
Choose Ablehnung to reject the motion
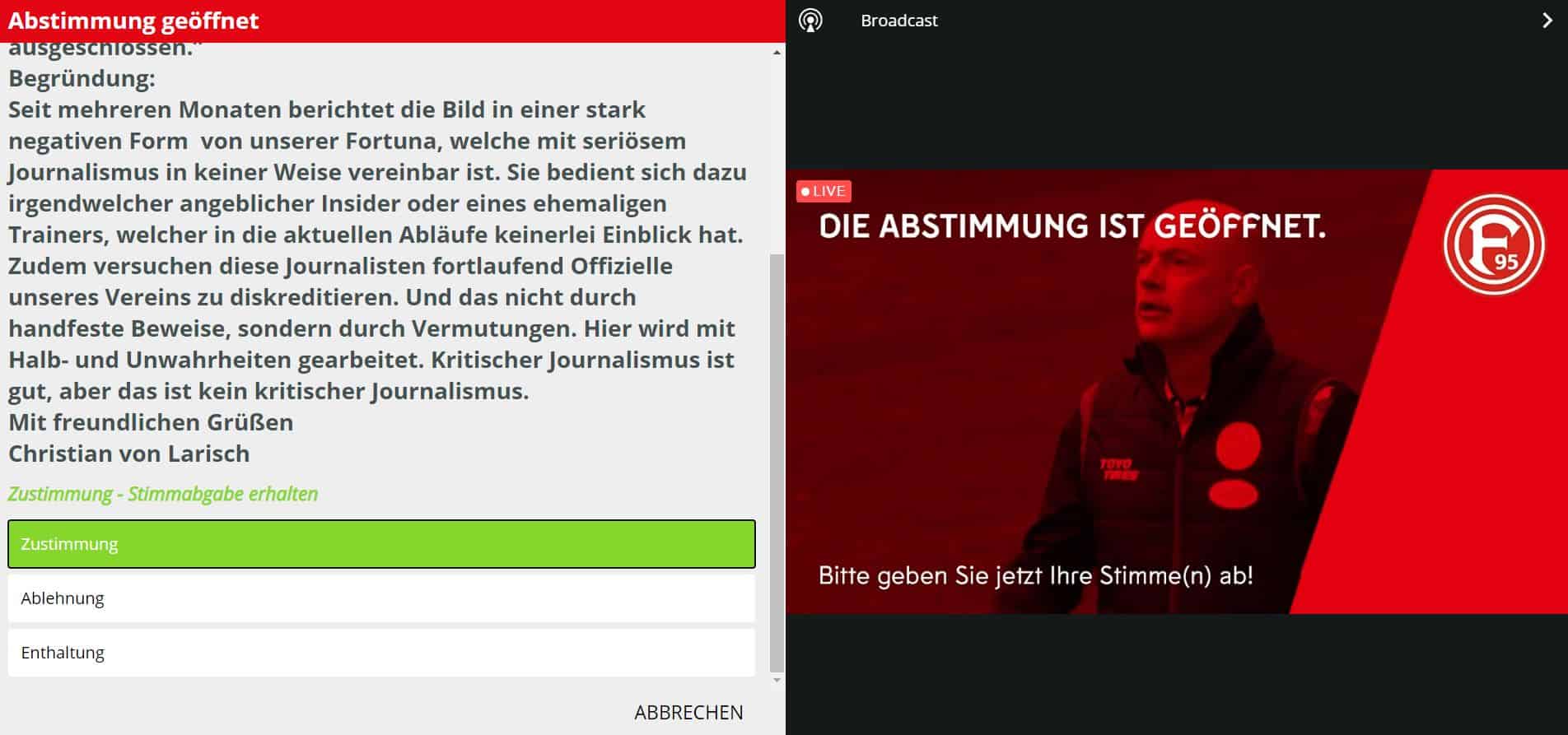click(381, 598)
